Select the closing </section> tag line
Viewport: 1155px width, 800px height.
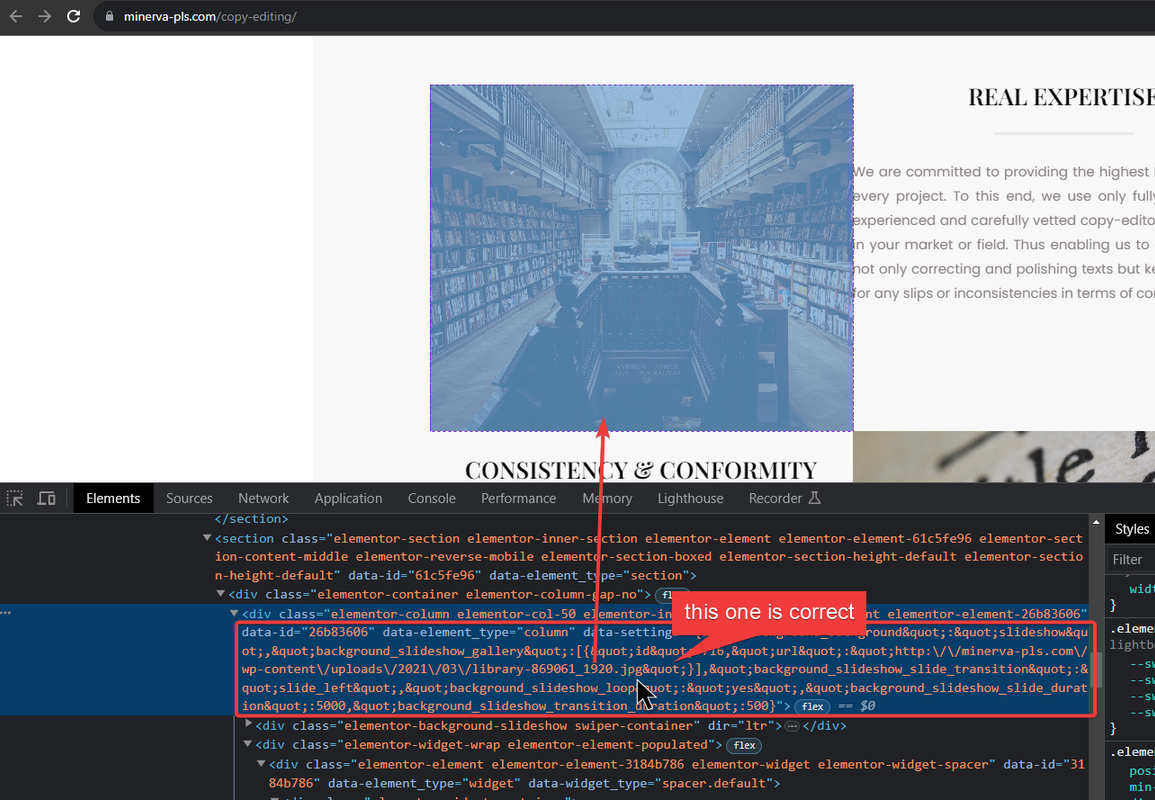point(251,519)
